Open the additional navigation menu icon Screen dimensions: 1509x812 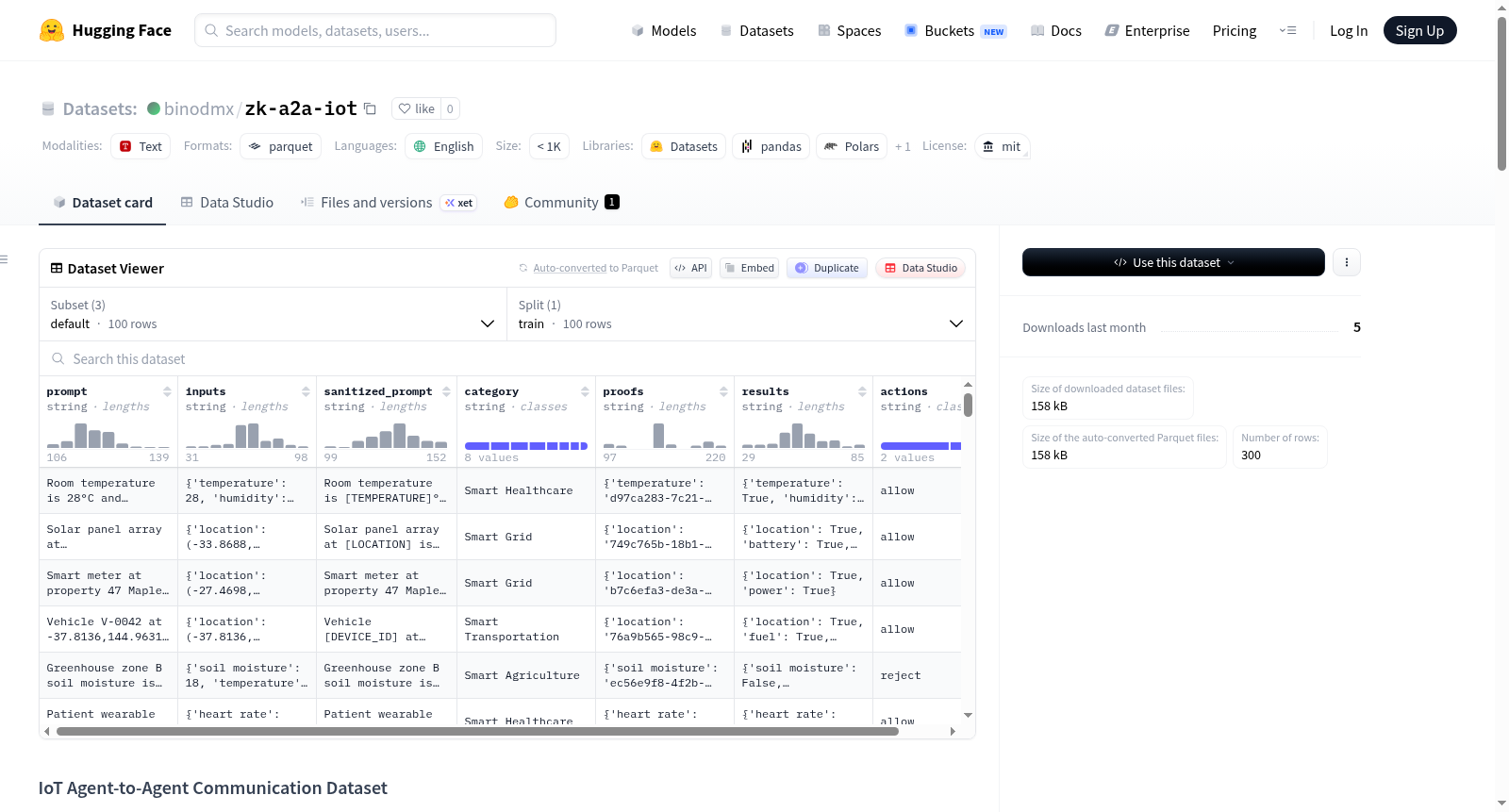1287,30
